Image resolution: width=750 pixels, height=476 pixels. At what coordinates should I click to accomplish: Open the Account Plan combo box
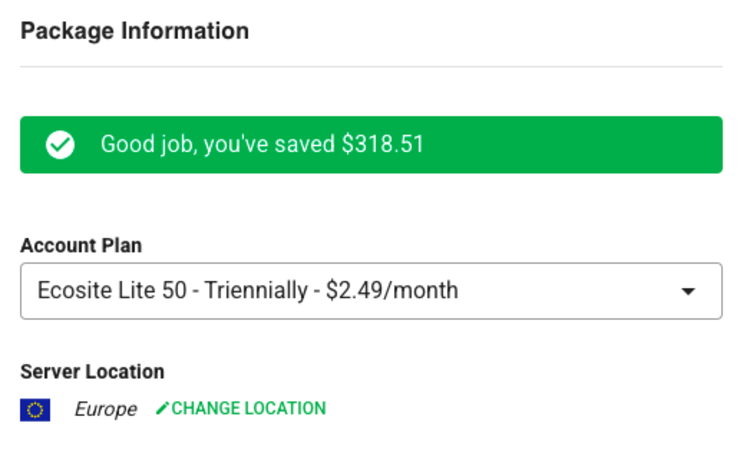(x=371, y=291)
